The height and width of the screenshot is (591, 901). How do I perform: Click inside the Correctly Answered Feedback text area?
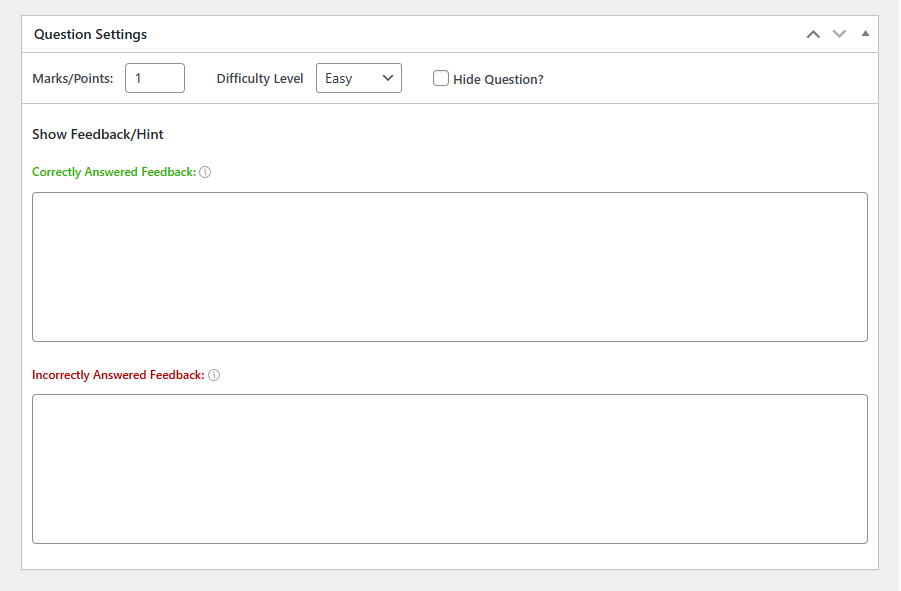(449, 267)
